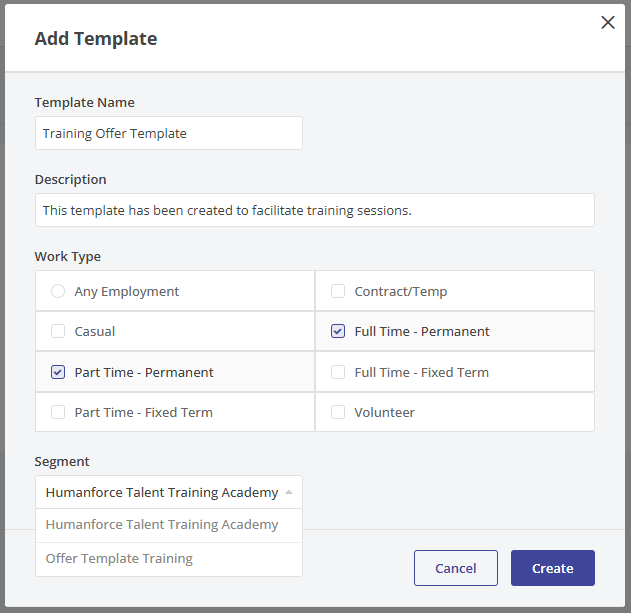Viewport: 631px width, 613px height.
Task: Click the Any Employment label text
Action: coord(127,291)
